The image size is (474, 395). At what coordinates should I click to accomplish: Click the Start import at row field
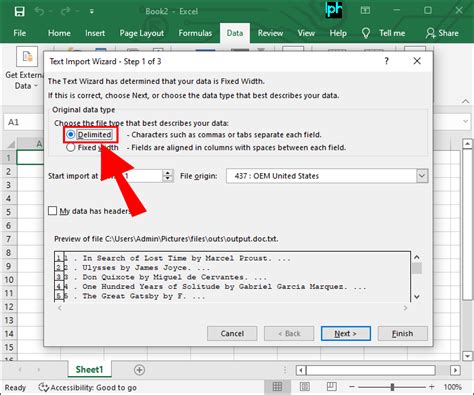point(143,176)
